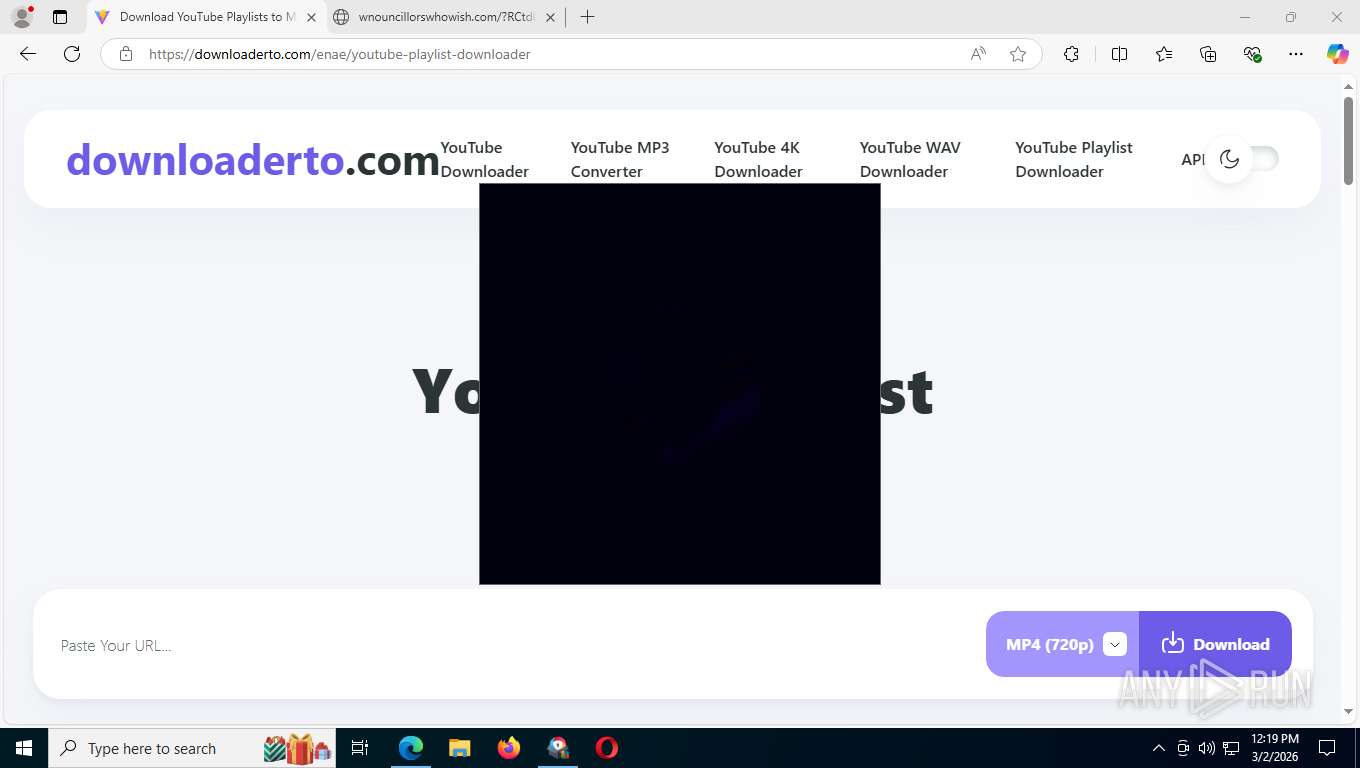Viewport: 1360px width, 768px height.
Task: Click the address bar URL
Action: tap(340, 54)
